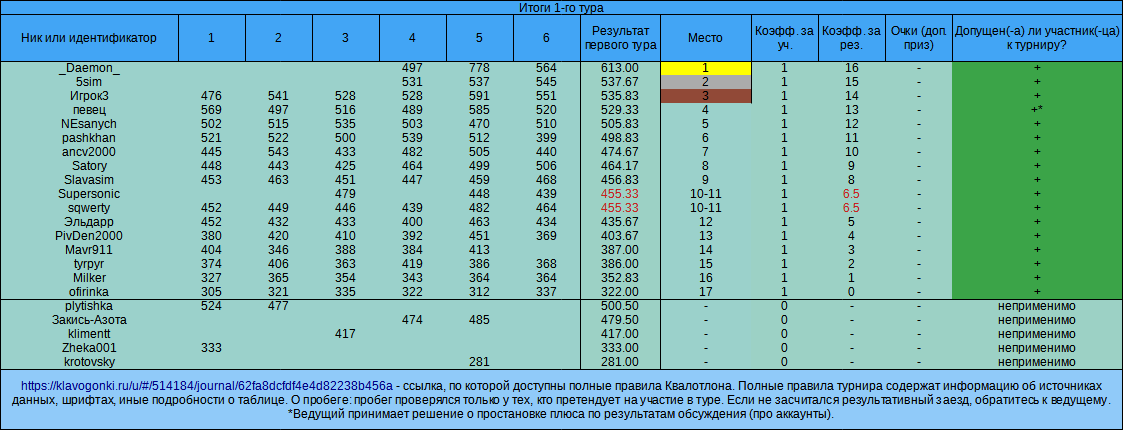
Task: Select the Закись-Азота nickname cell
Action: point(89,320)
